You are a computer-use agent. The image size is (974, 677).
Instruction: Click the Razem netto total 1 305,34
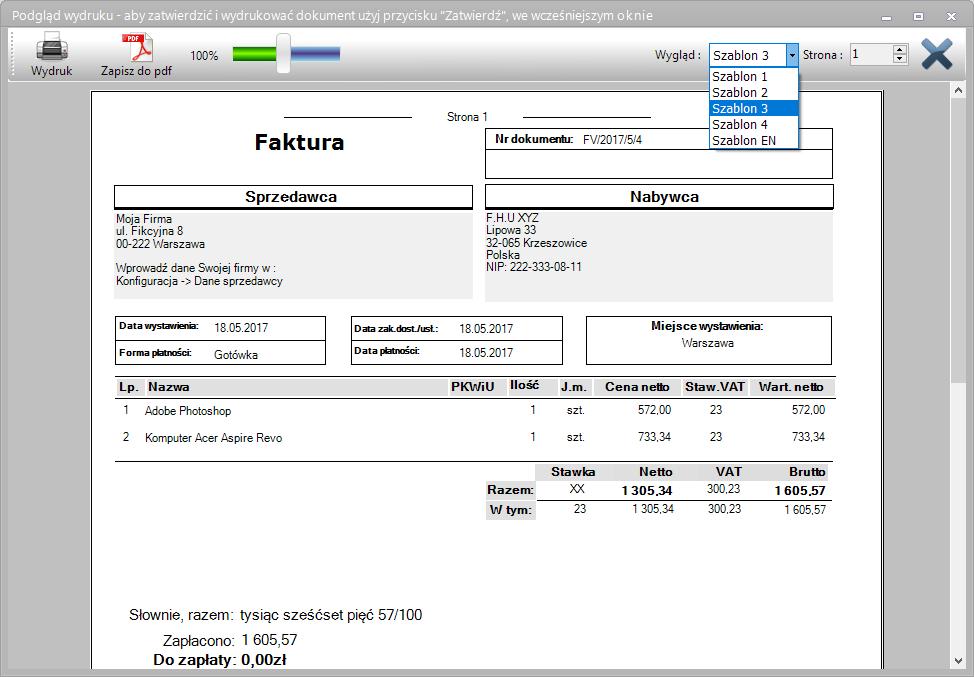647,491
